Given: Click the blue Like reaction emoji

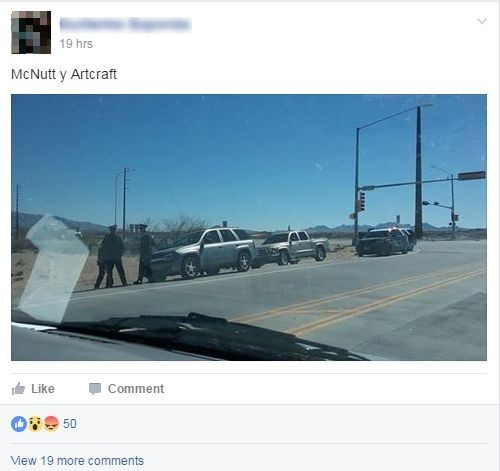Looking at the screenshot, I should point(19,424).
